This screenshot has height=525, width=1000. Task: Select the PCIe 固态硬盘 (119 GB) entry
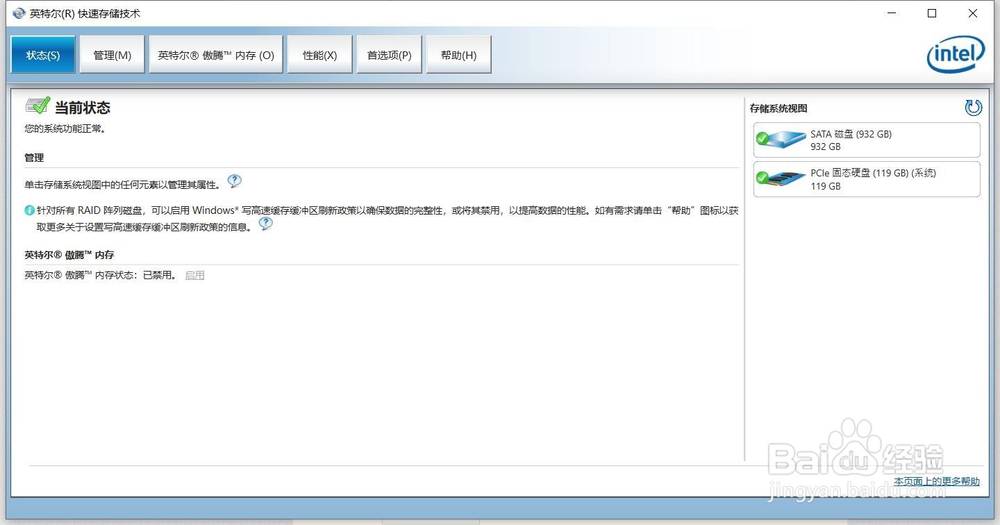click(x=867, y=179)
